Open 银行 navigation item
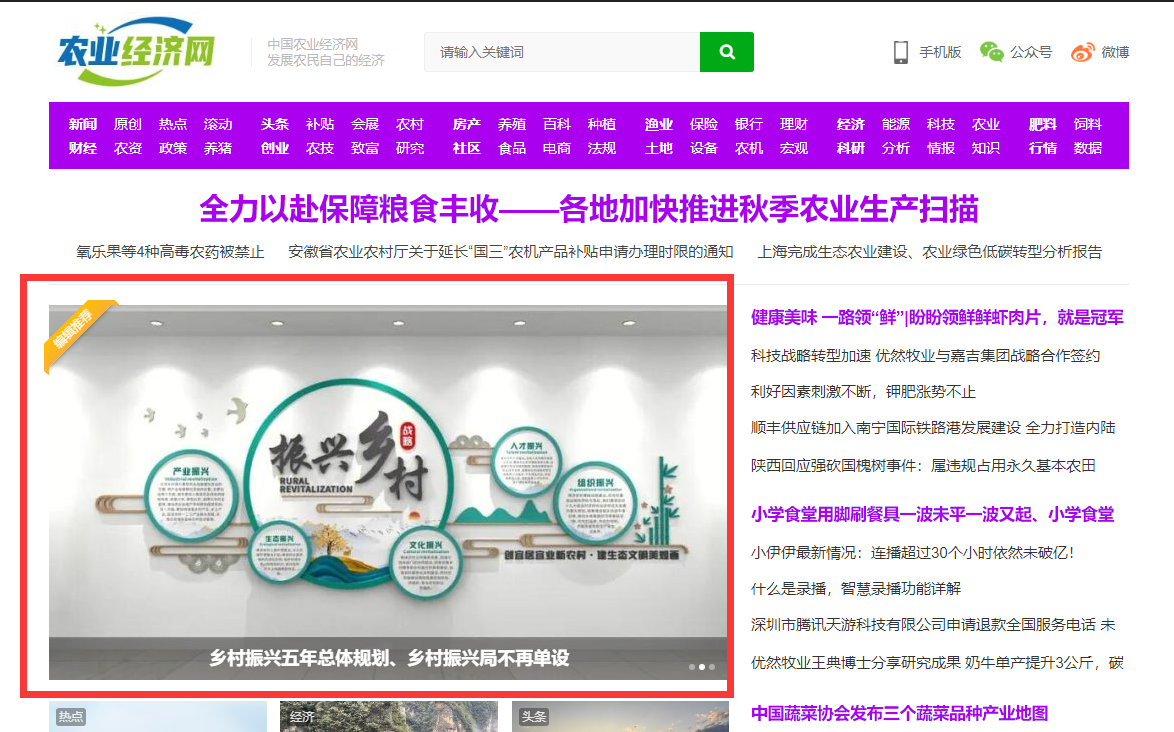 (749, 124)
